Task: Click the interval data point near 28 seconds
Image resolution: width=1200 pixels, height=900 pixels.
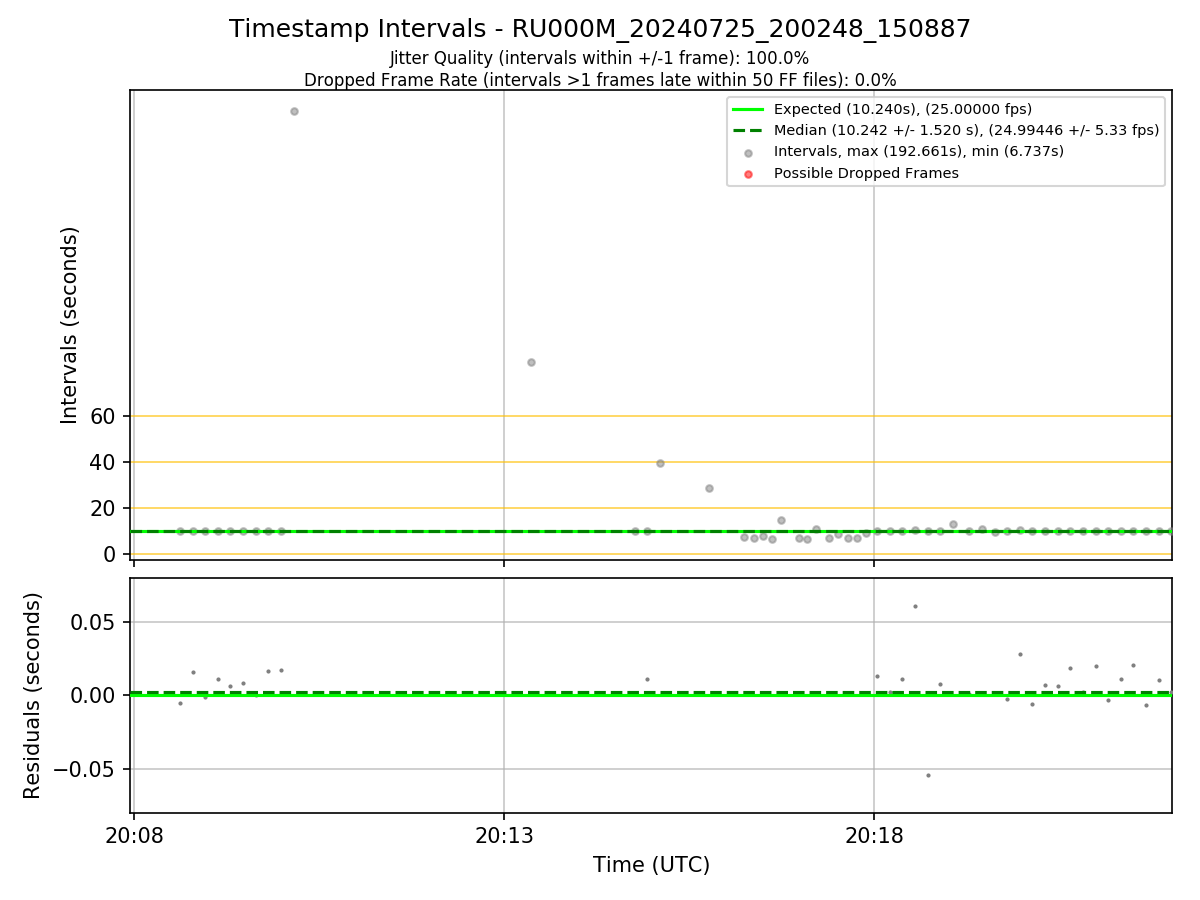Action: click(x=709, y=488)
